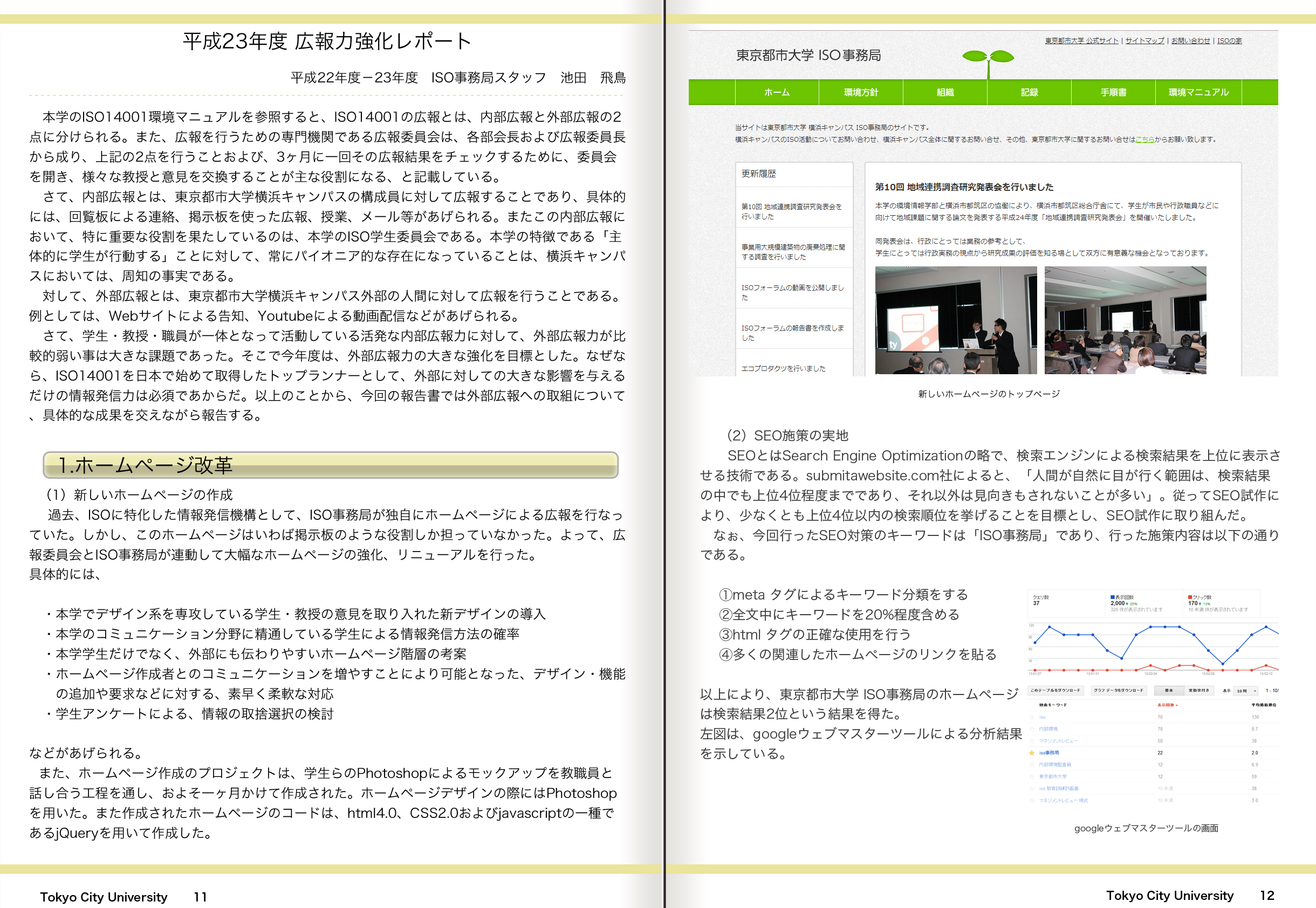The height and width of the screenshot is (908, 1316).
Task: Open the 10 列 rows-per-page dropdown
Action: click(x=1245, y=691)
